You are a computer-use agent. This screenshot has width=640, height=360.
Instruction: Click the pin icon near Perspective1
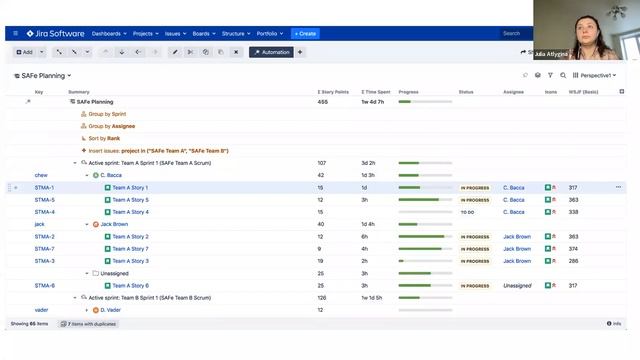pyautogui.click(x=525, y=76)
